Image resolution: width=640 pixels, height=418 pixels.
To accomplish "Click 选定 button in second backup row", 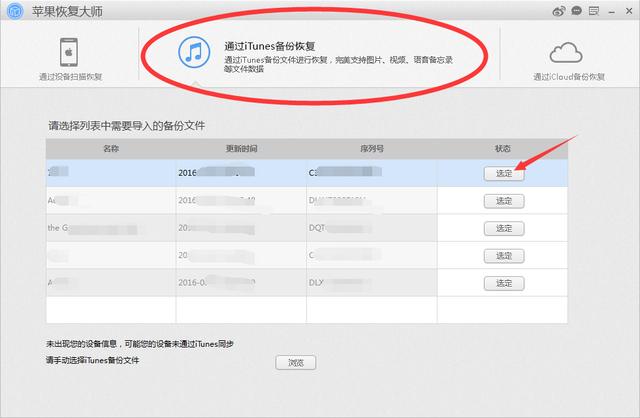I will click(503, 201).
